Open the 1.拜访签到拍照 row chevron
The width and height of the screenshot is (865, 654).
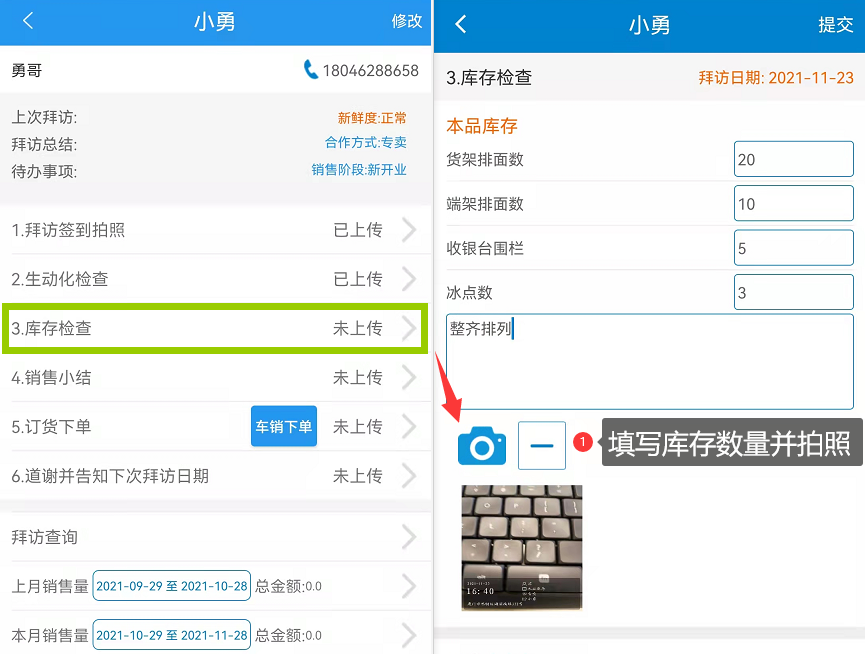(408, 230)
